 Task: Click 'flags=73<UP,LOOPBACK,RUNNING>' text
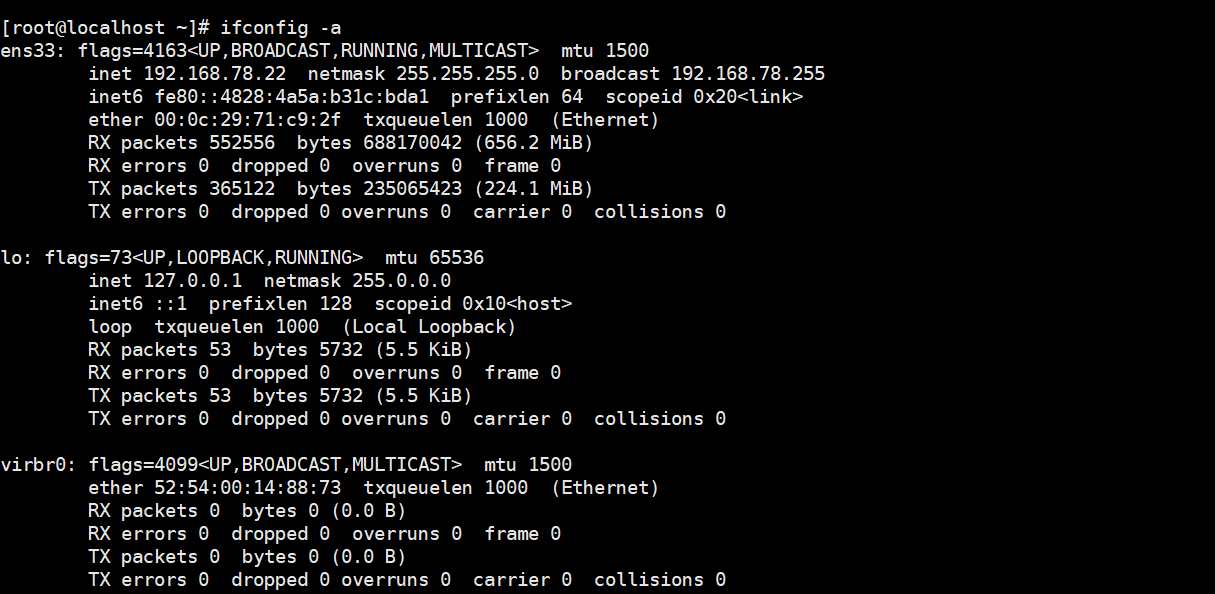click(204, 258)
